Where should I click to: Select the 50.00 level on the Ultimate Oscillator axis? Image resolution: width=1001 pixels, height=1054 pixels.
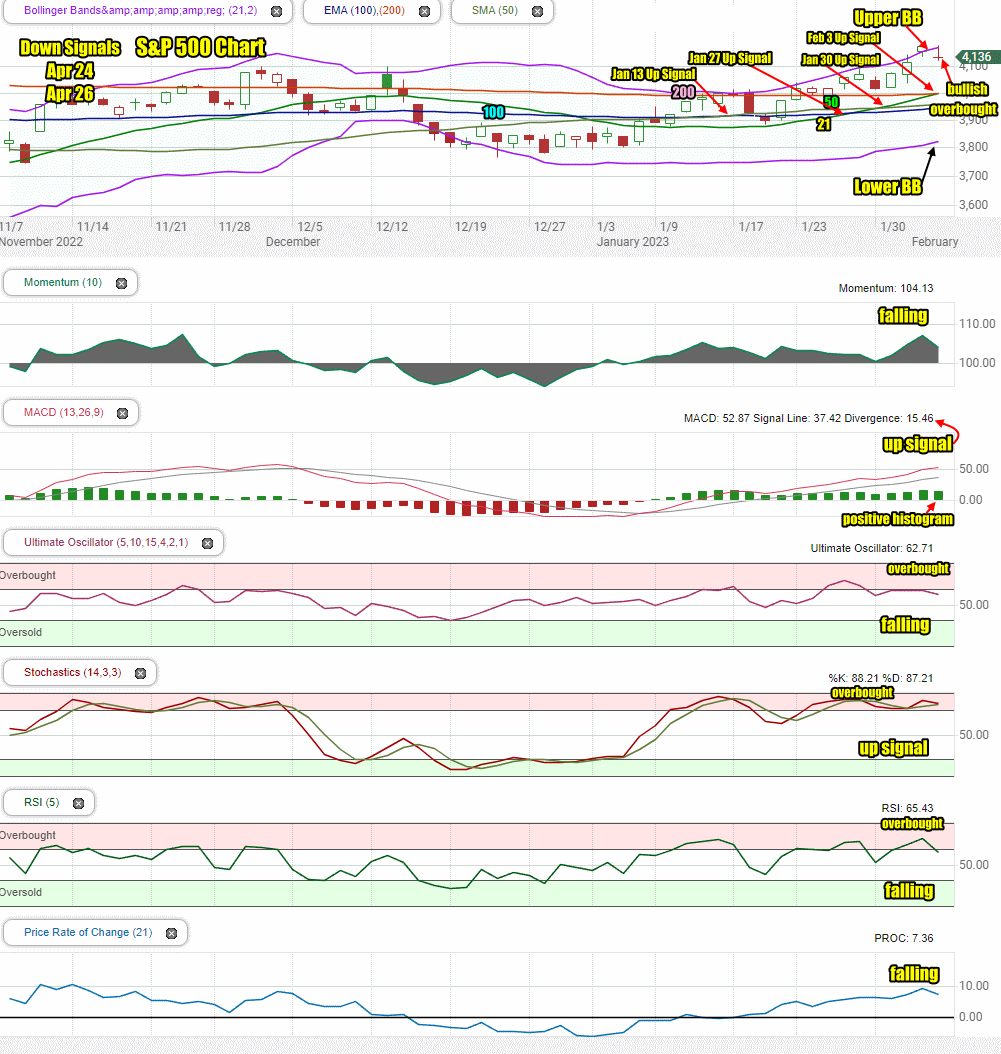point(974,605)
